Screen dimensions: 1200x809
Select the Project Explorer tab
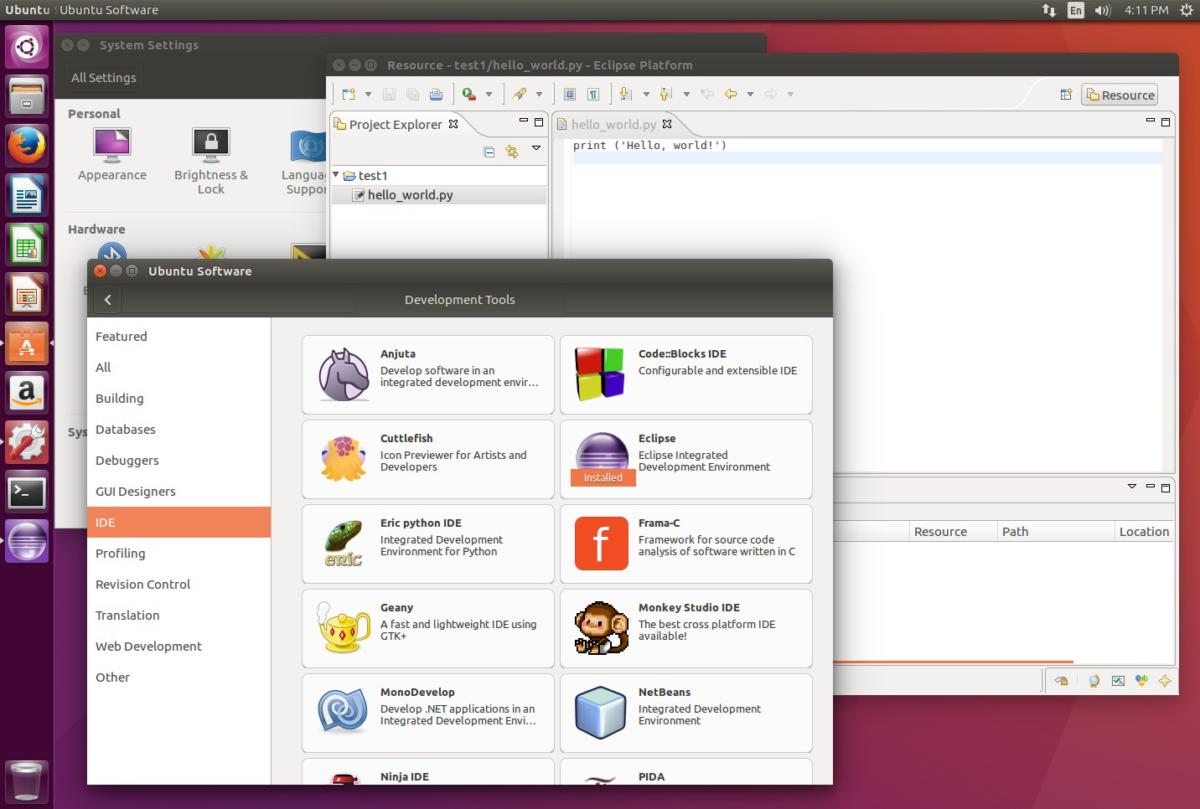pyautogui.click(x=396, y=124)
